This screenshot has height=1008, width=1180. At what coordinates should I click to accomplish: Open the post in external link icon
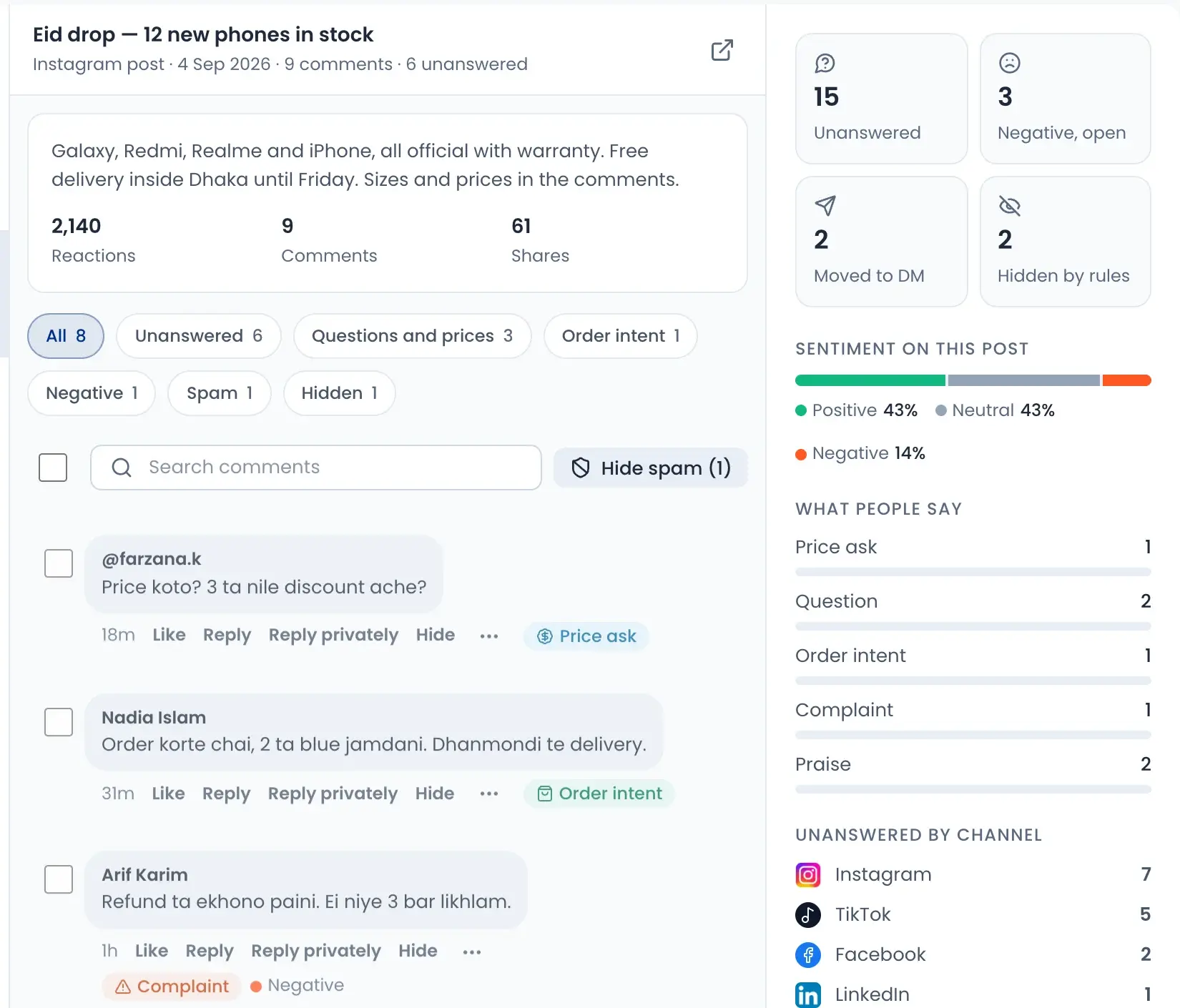[x=722, y=50]
